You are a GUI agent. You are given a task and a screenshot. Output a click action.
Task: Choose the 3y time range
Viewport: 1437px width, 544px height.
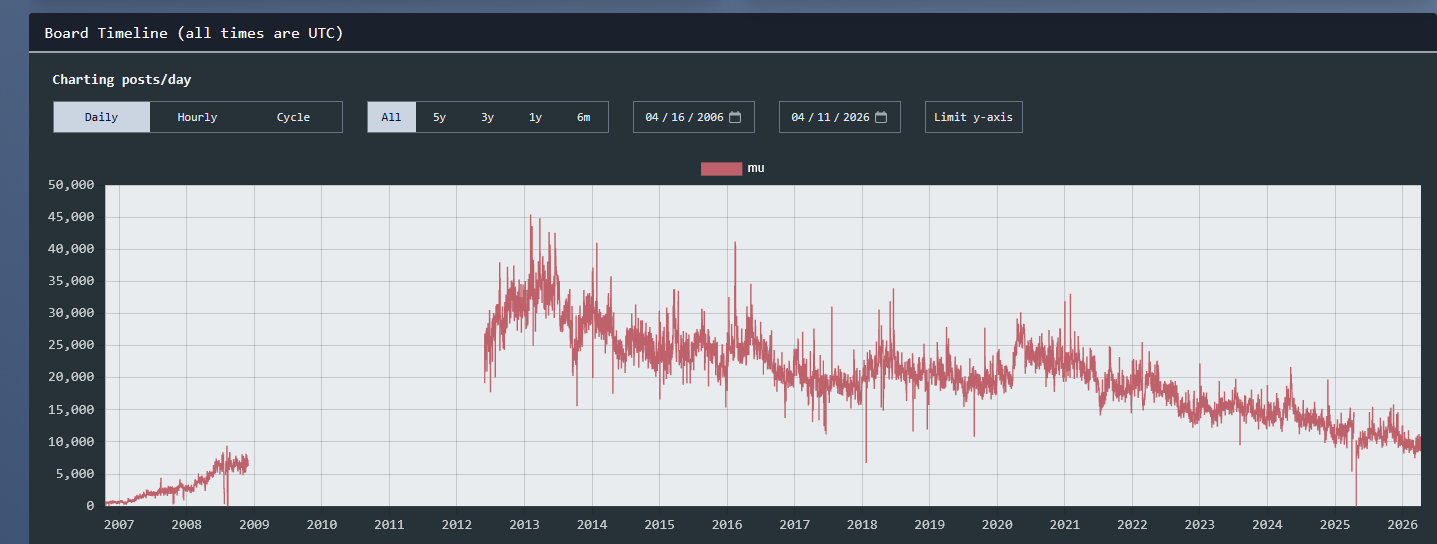487,117
